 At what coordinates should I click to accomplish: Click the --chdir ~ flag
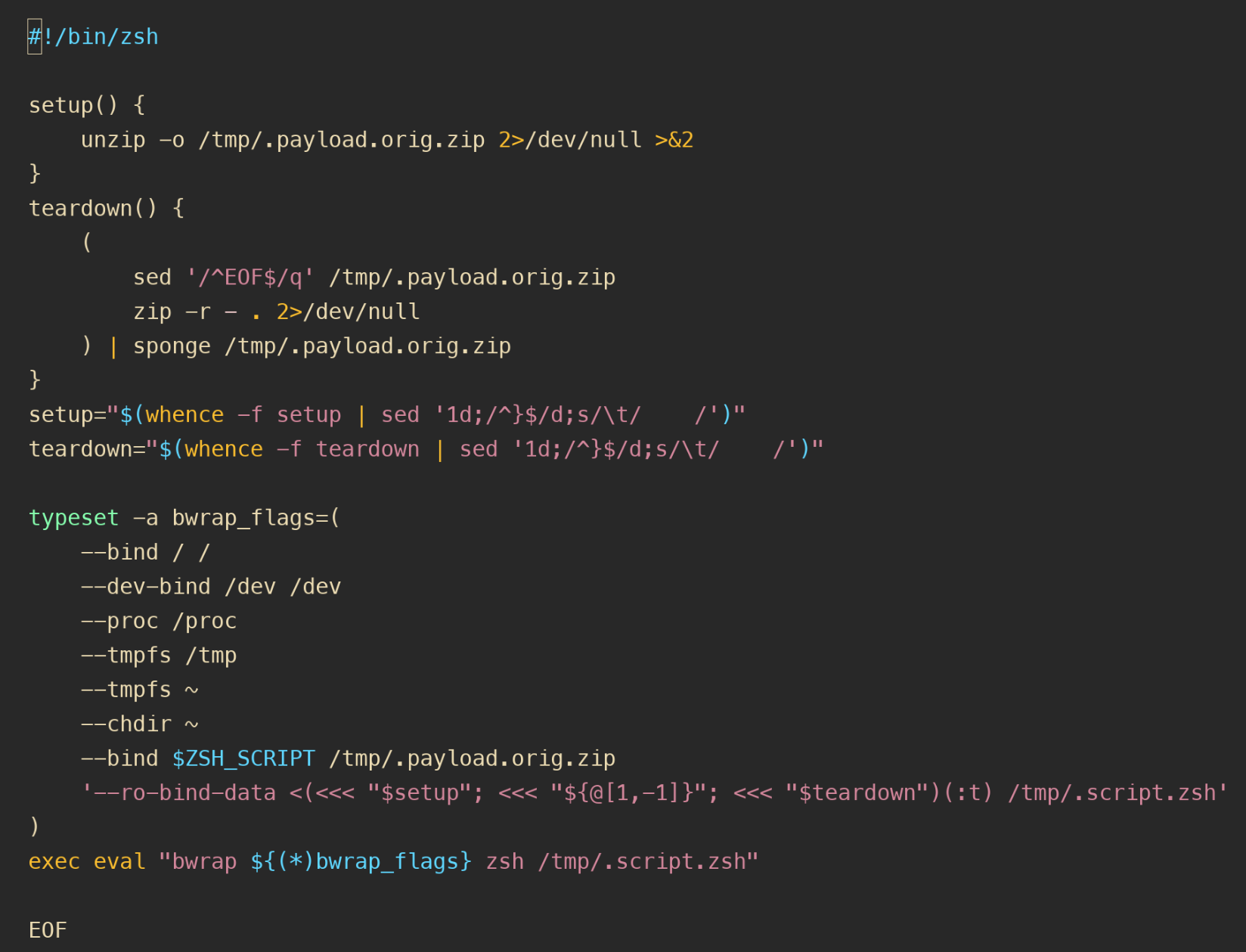point(139,724)
